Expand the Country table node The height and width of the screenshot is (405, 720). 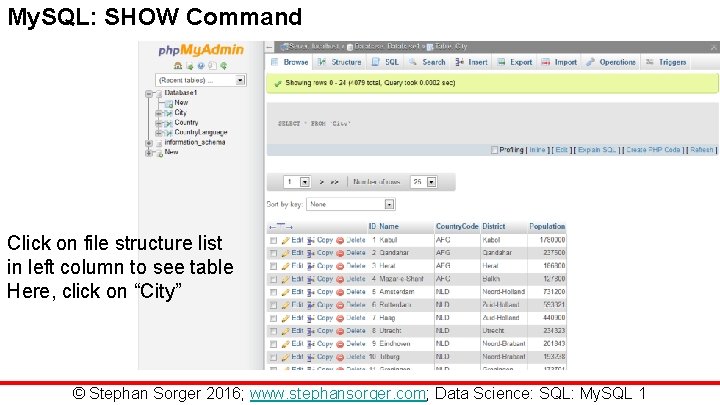[158, 123]
